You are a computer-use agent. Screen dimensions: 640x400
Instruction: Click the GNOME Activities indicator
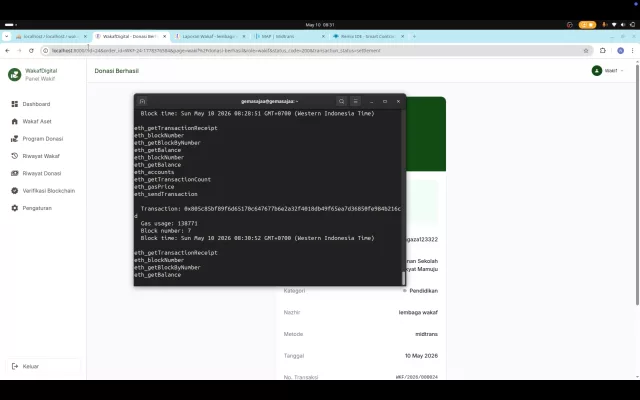point(11,25)
